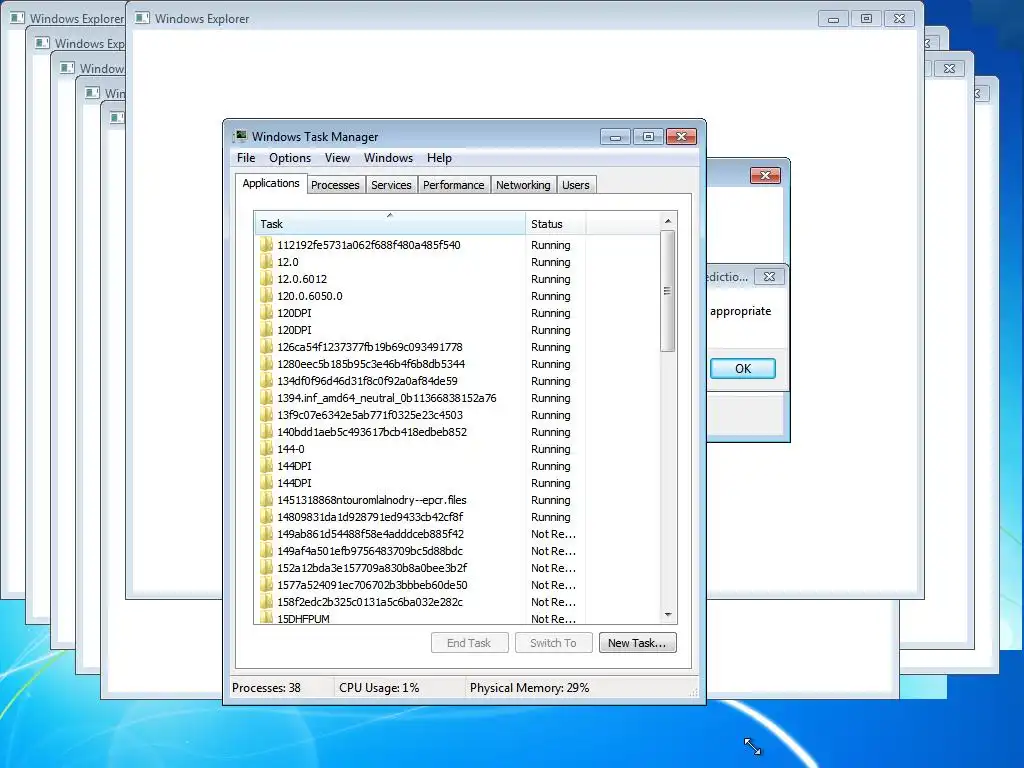This screenshot has width=1024, height=768.
Task: Click folder icon of 1577a524091ec706702b3bbbeb60de50
Action: (266, 584)
